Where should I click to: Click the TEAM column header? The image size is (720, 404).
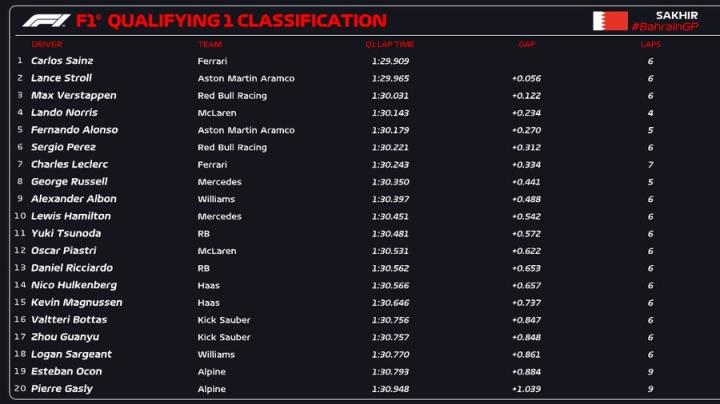tap(209, 44)
